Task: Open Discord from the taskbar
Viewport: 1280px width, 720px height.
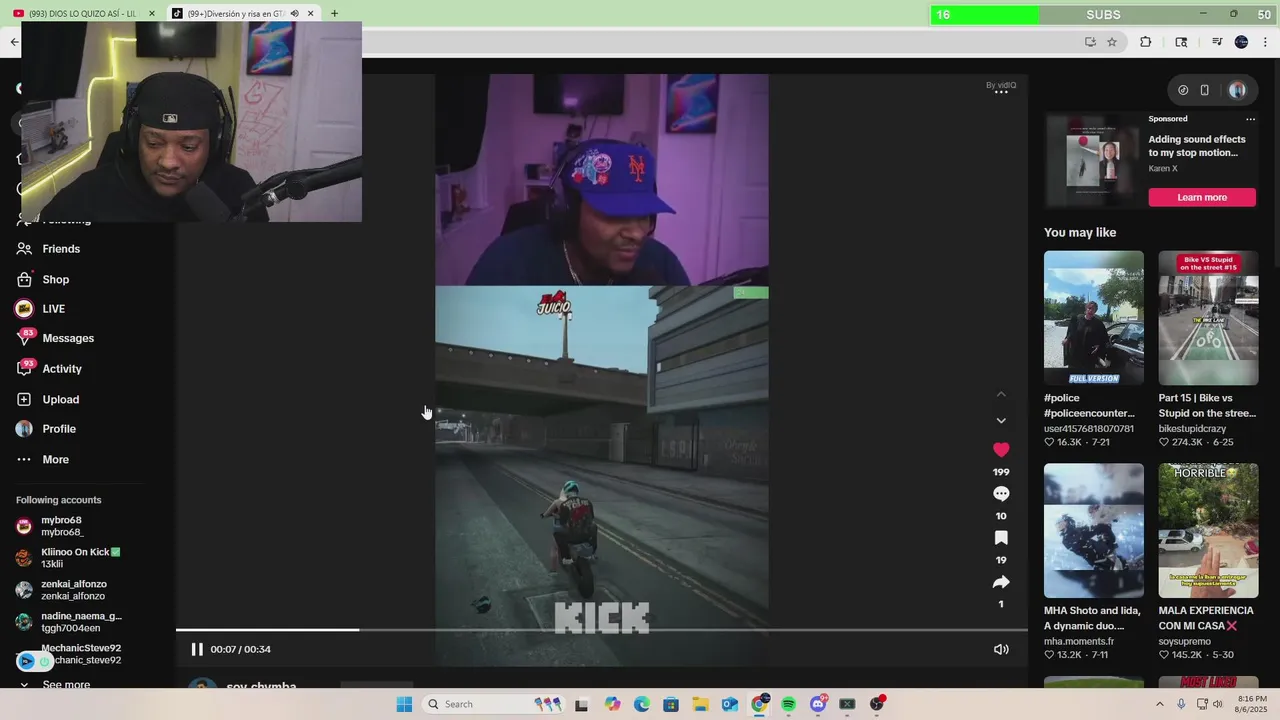Action: pyautogui.click(x=818, y=704)
